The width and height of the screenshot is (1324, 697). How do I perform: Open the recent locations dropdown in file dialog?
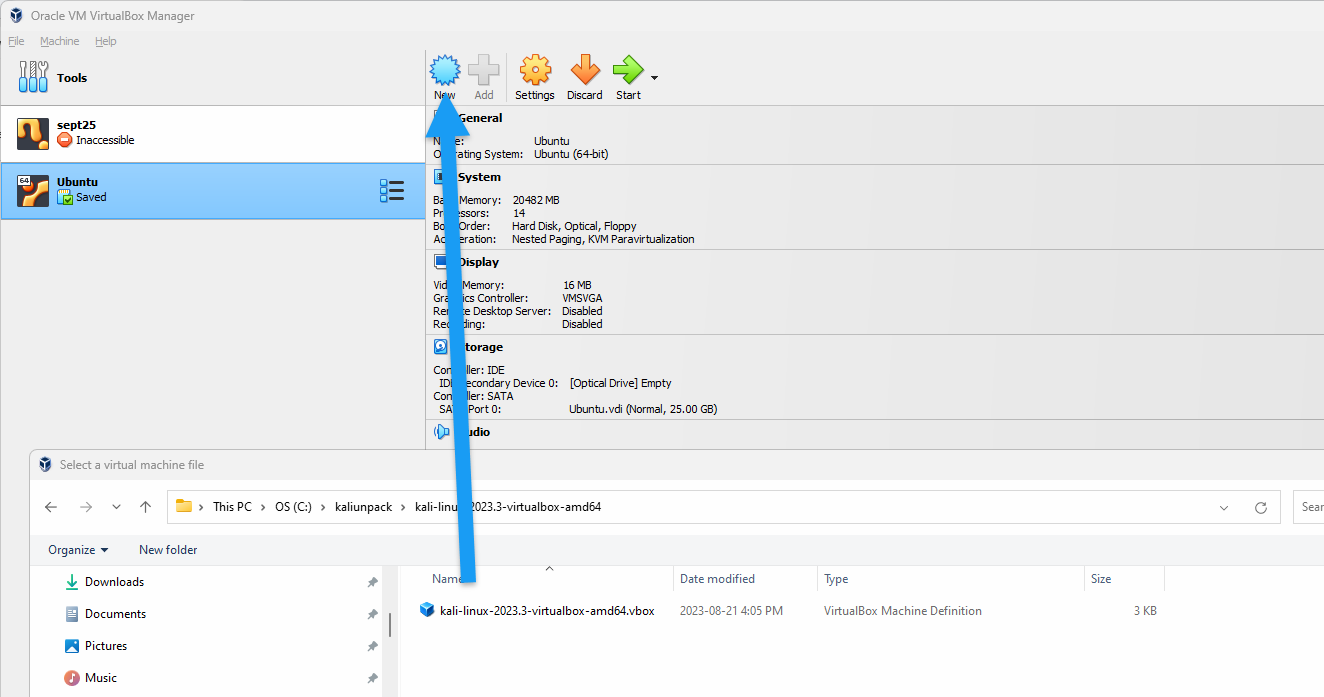117,507
